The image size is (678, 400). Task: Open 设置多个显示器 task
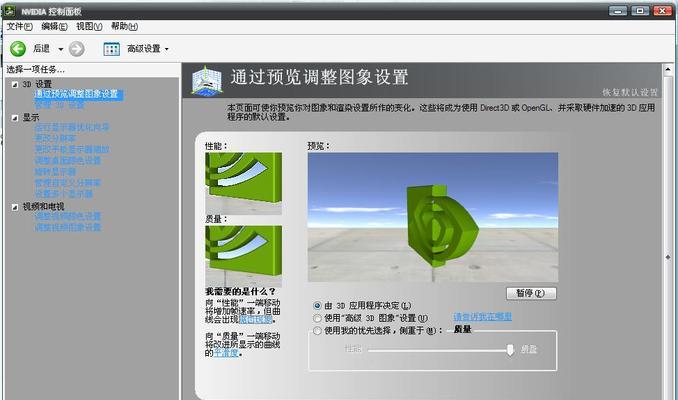tap(64, 194)
